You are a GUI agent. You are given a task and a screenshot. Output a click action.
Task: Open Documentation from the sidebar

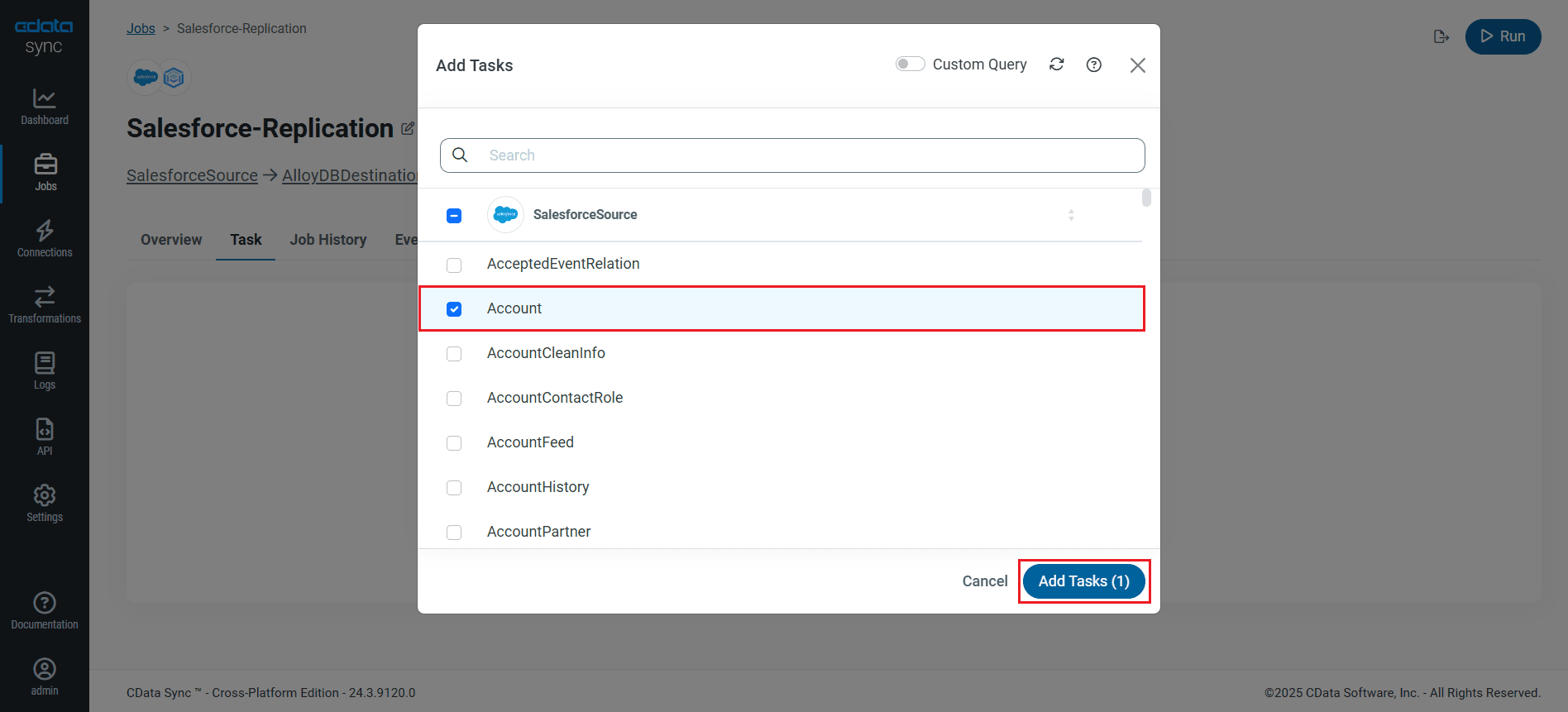[x=45, y=611]
